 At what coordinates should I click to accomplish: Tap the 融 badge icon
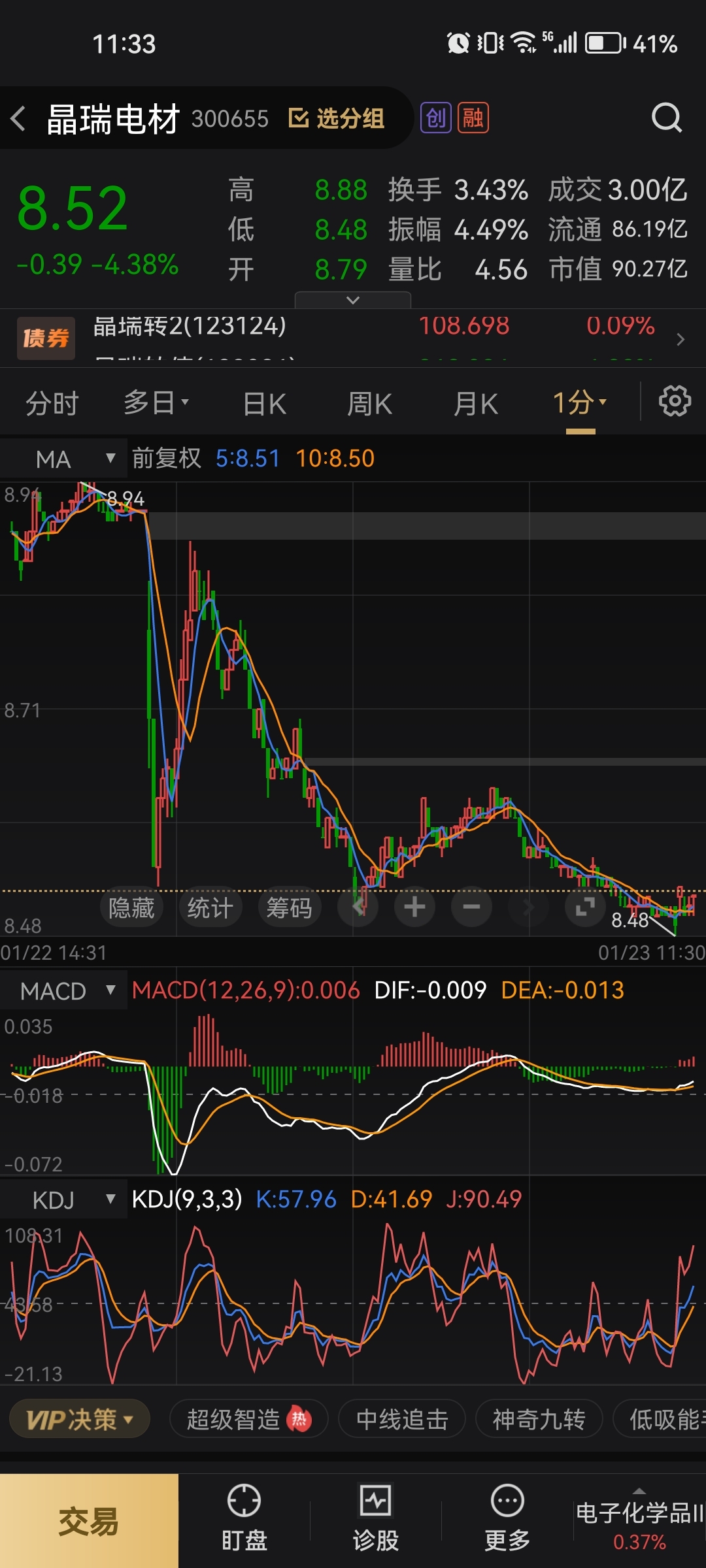473,118
